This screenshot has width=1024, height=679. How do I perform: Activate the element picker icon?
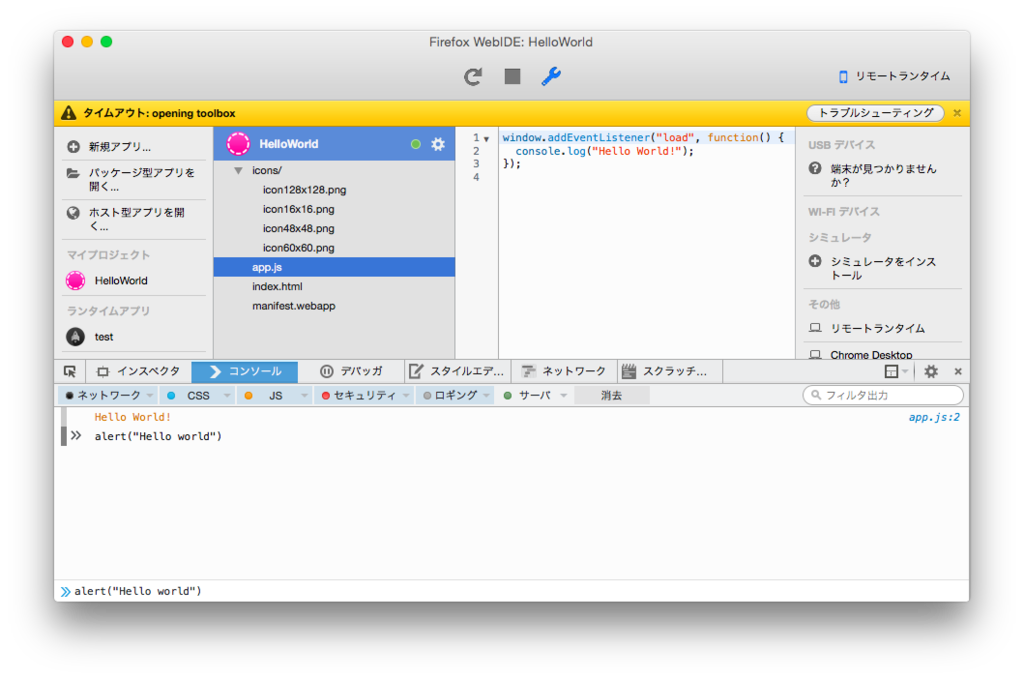70,371
